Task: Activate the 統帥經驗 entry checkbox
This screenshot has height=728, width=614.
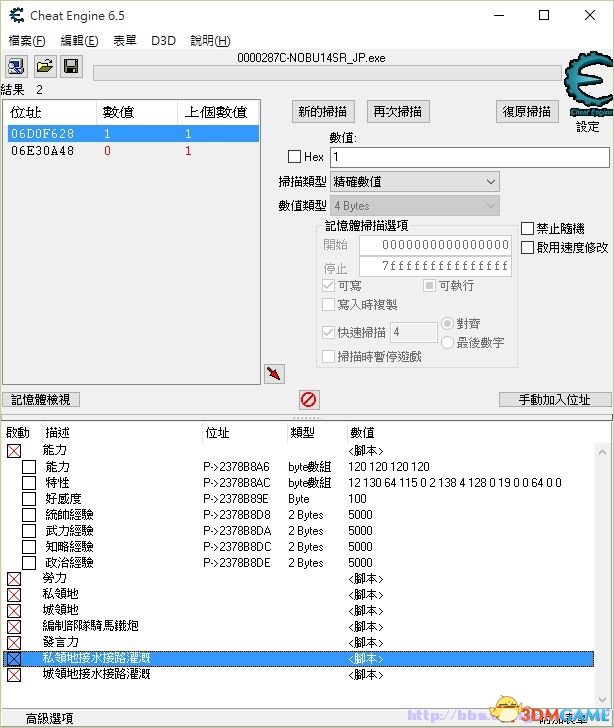Action: pos(29,515)
